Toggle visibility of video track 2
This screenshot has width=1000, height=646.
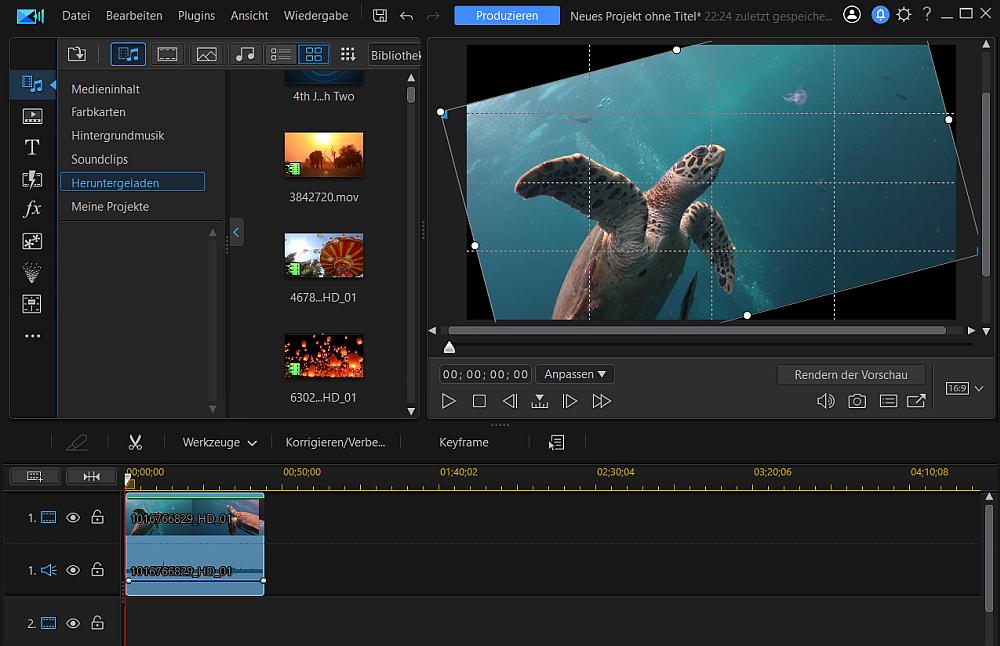(x=73, y=623)
